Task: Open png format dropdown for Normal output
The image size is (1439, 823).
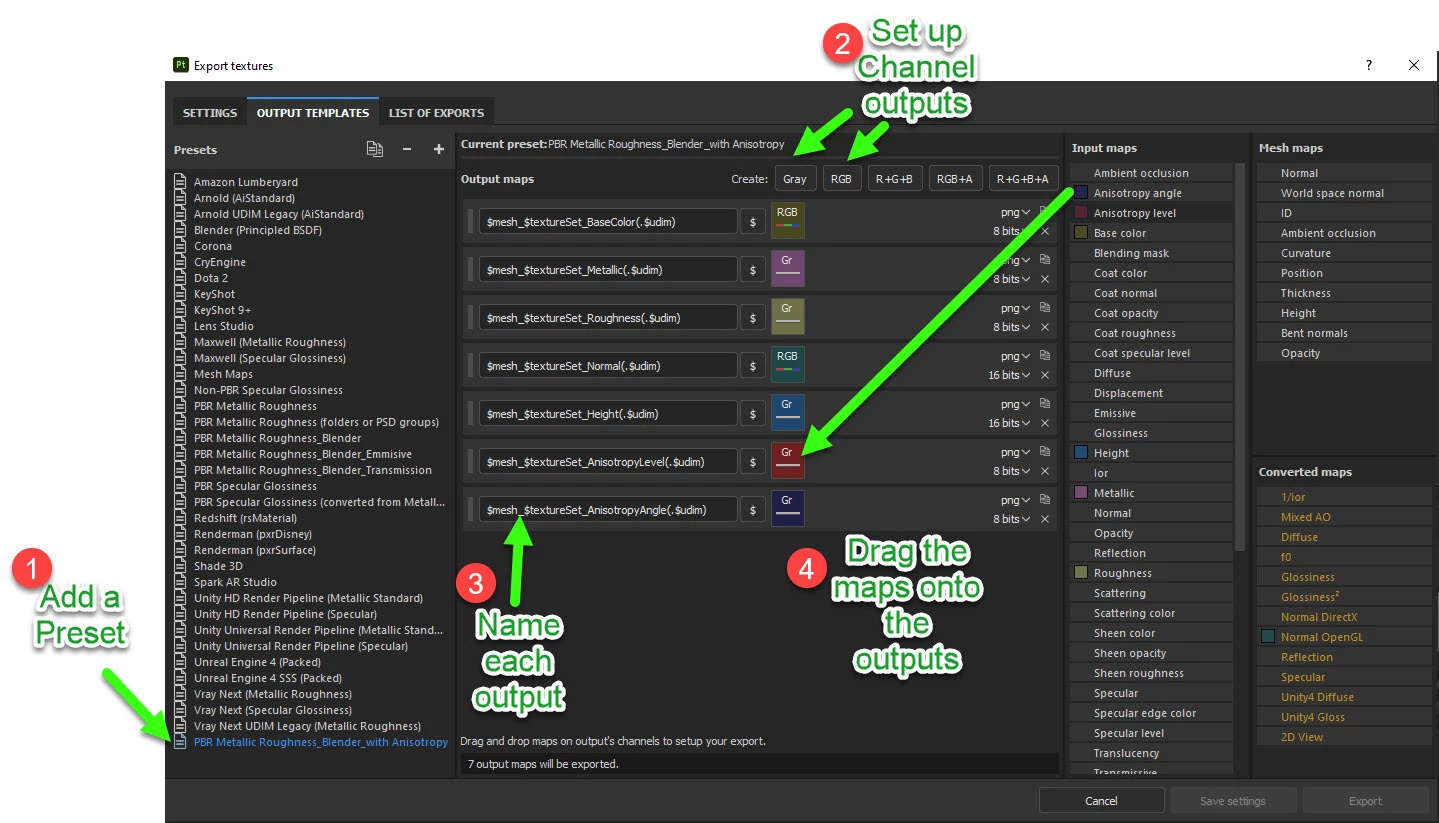Action: 1015,355
